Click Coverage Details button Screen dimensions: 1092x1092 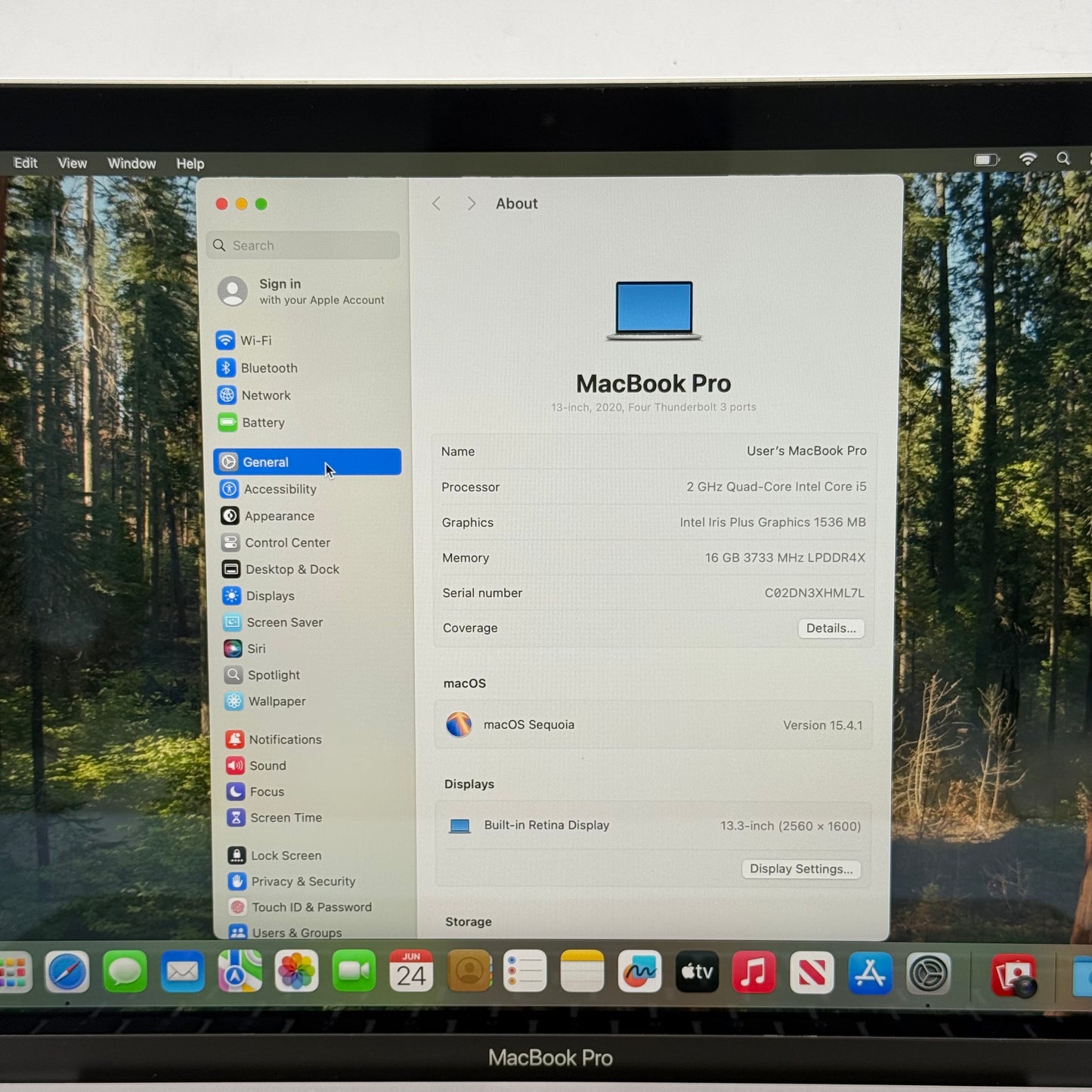(x=831, y=628)
